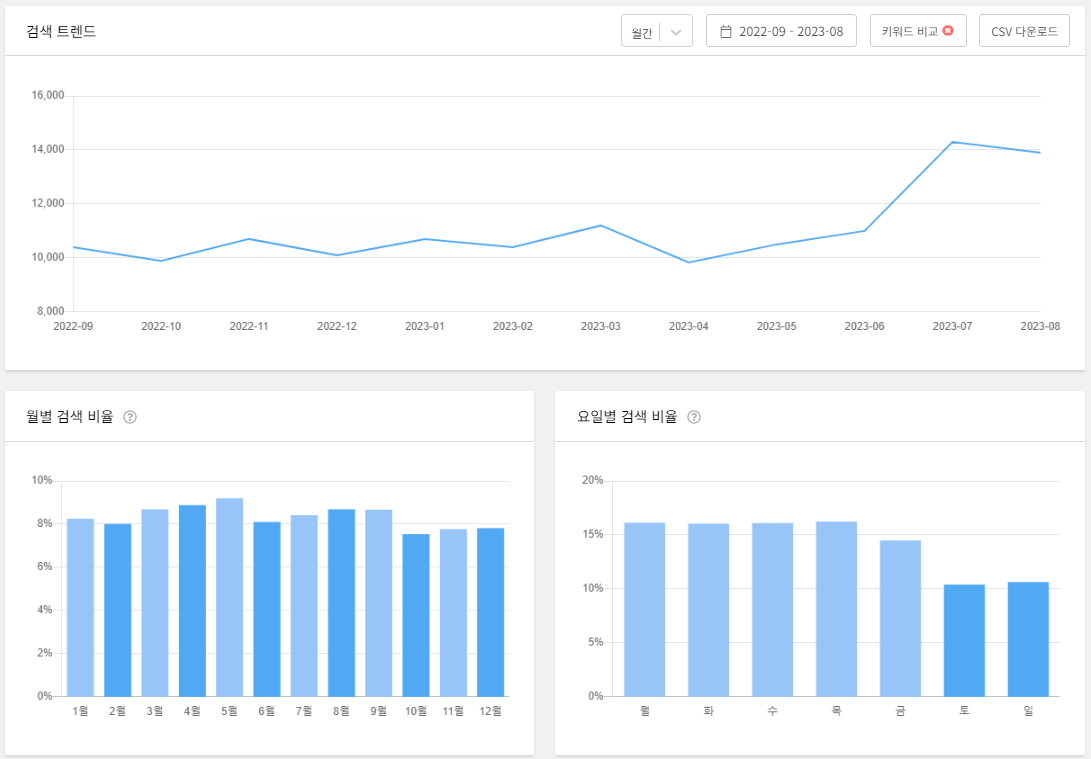
Task: Open the 월간 interval dropdown
Action: point(657,30)
